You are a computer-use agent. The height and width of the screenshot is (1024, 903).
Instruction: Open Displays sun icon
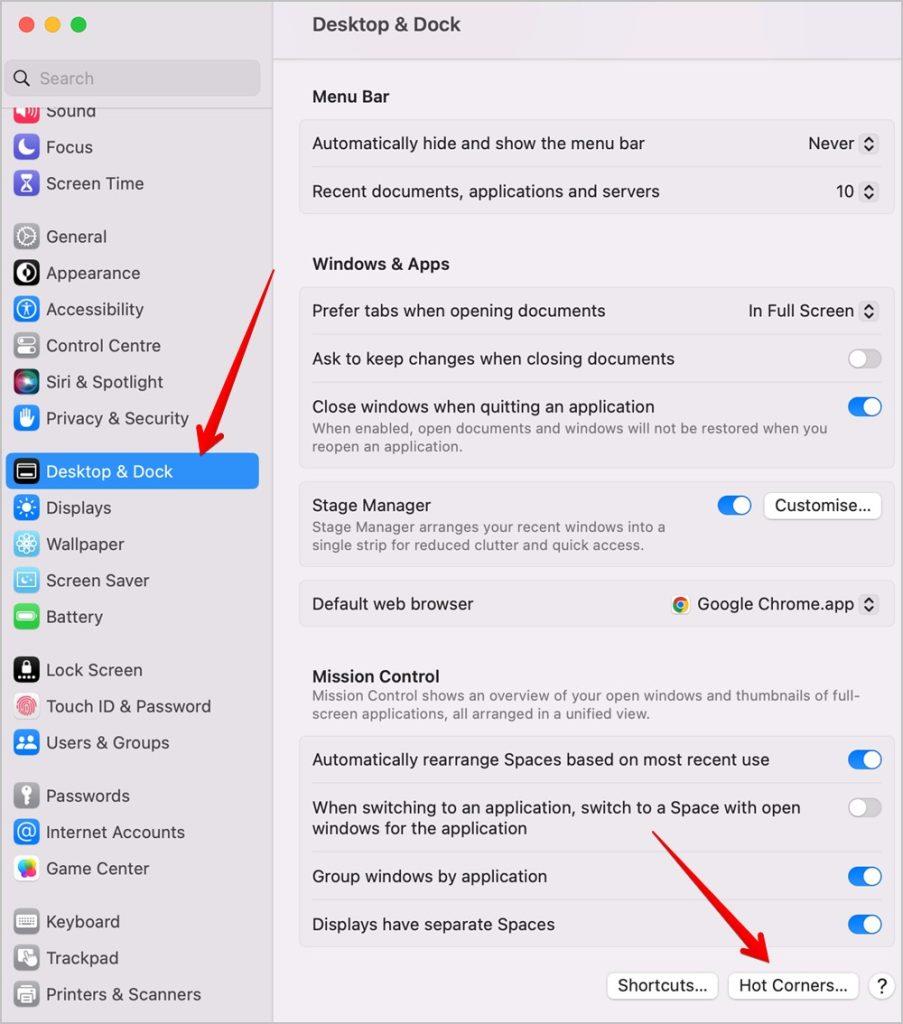(x=26, y=507)
